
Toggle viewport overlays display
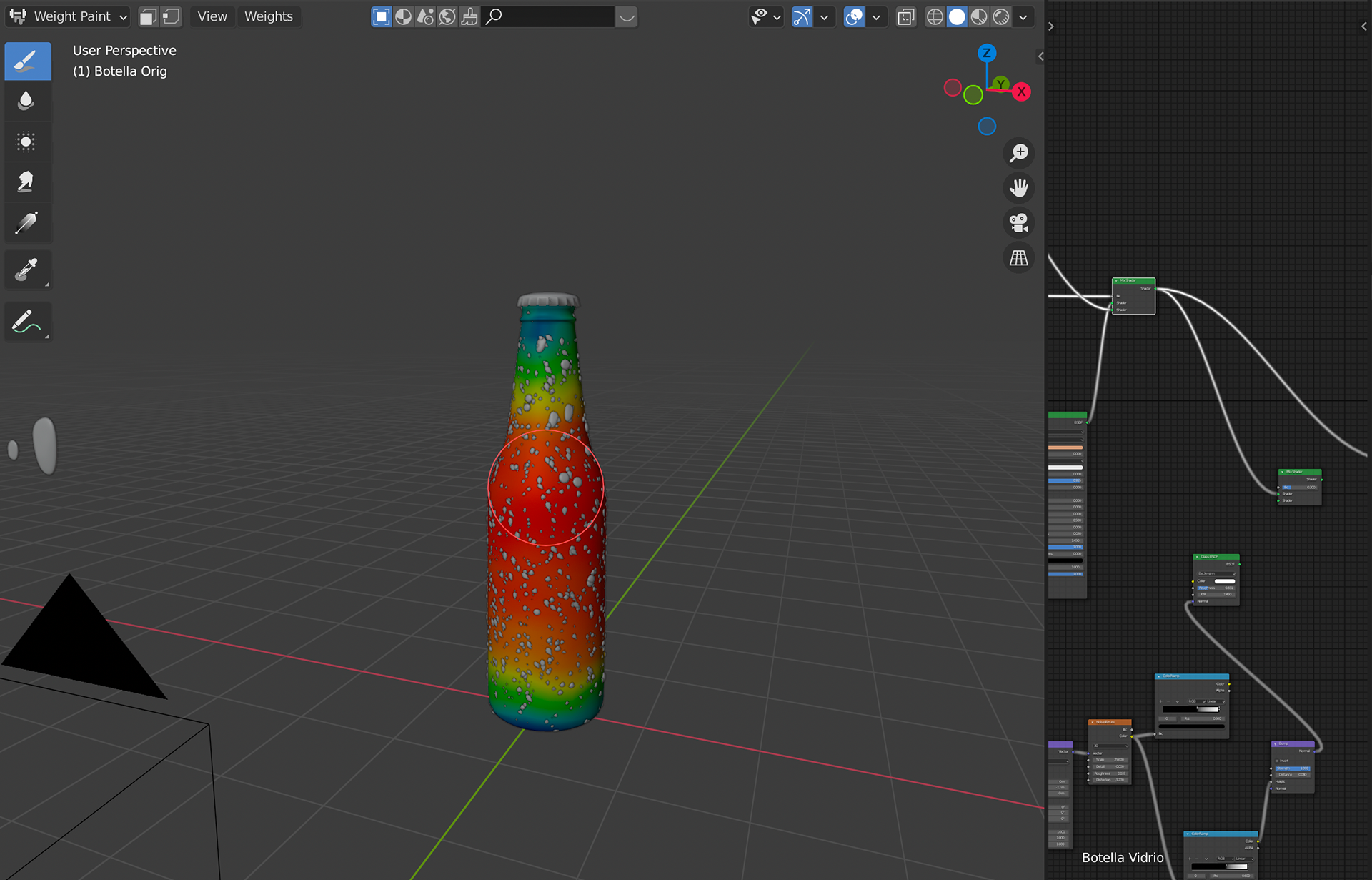coord(854,16)
